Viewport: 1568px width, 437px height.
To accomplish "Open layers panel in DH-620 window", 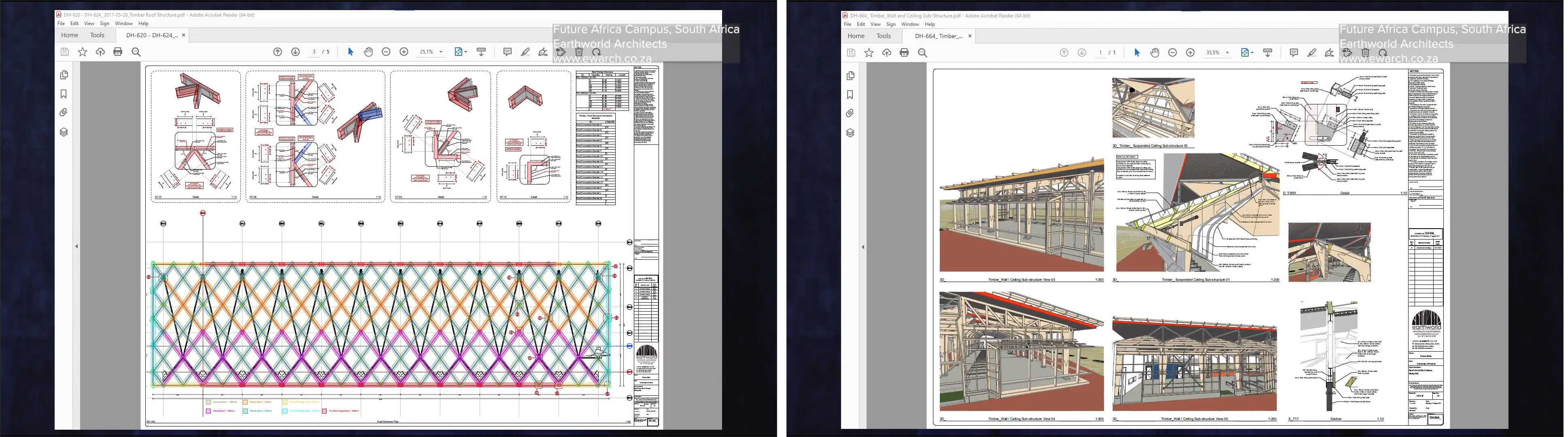I will (64, 132).
